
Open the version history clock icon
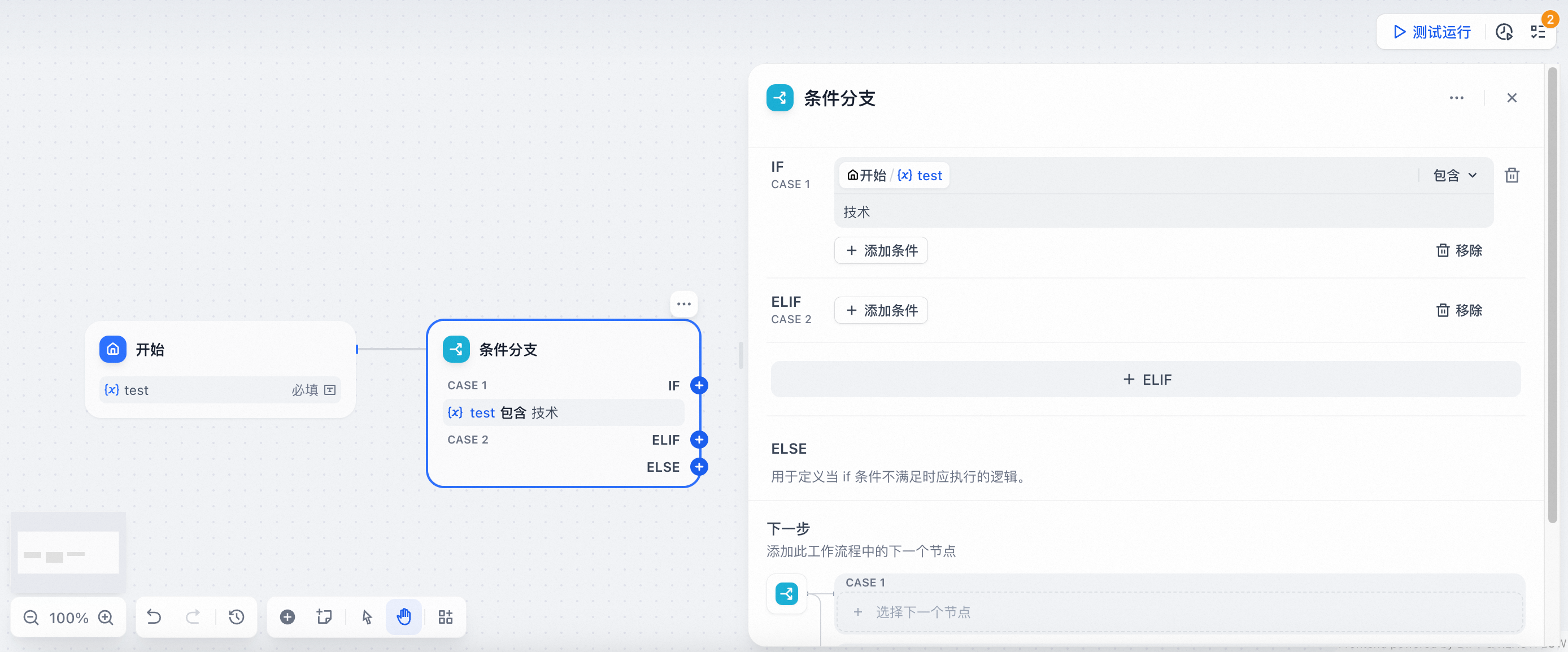[x=236, y=618]
